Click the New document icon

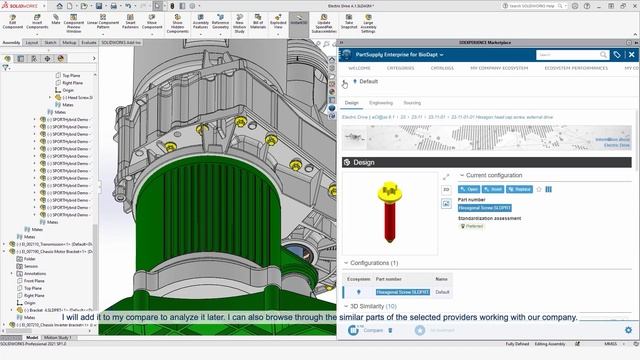69,6
